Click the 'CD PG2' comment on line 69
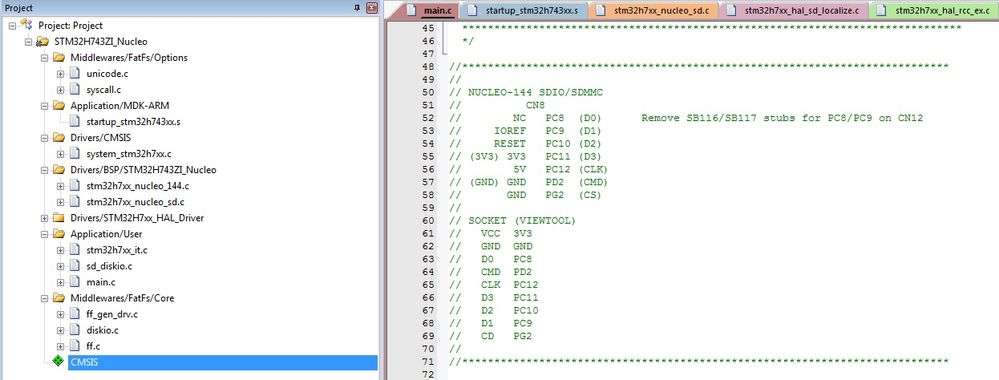 pos(507,336)
